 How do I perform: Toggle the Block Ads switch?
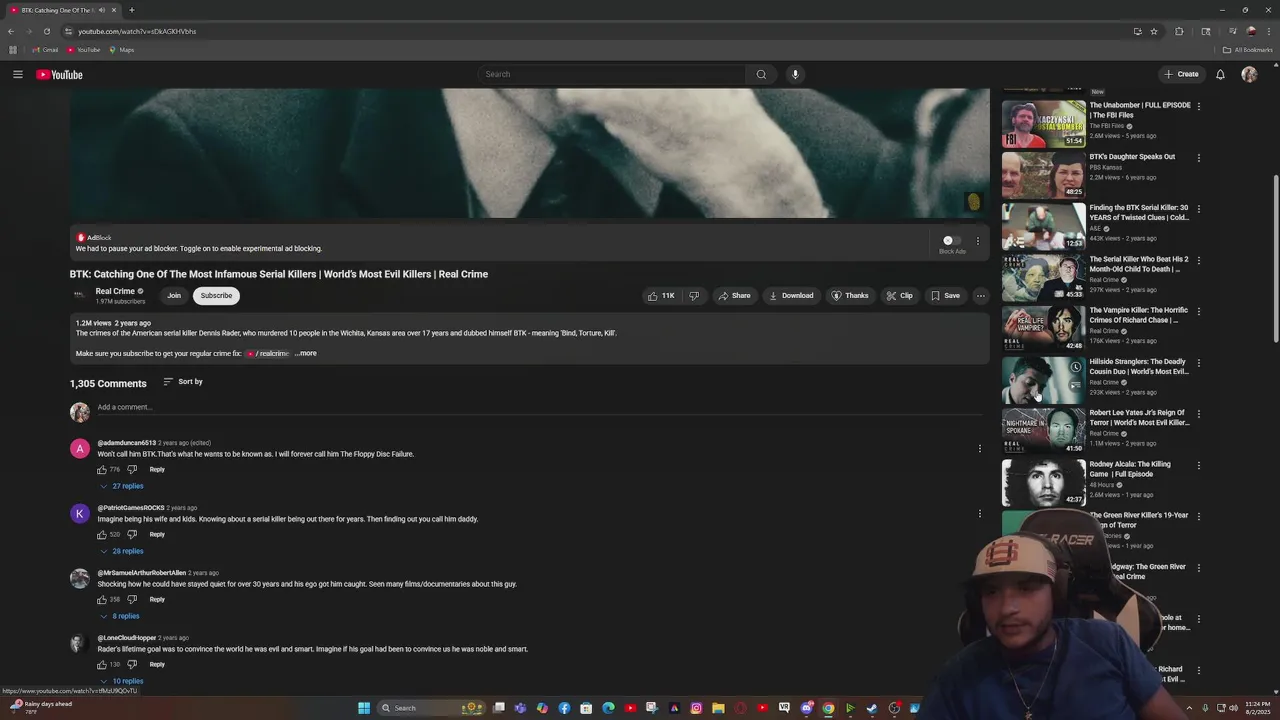952,240
